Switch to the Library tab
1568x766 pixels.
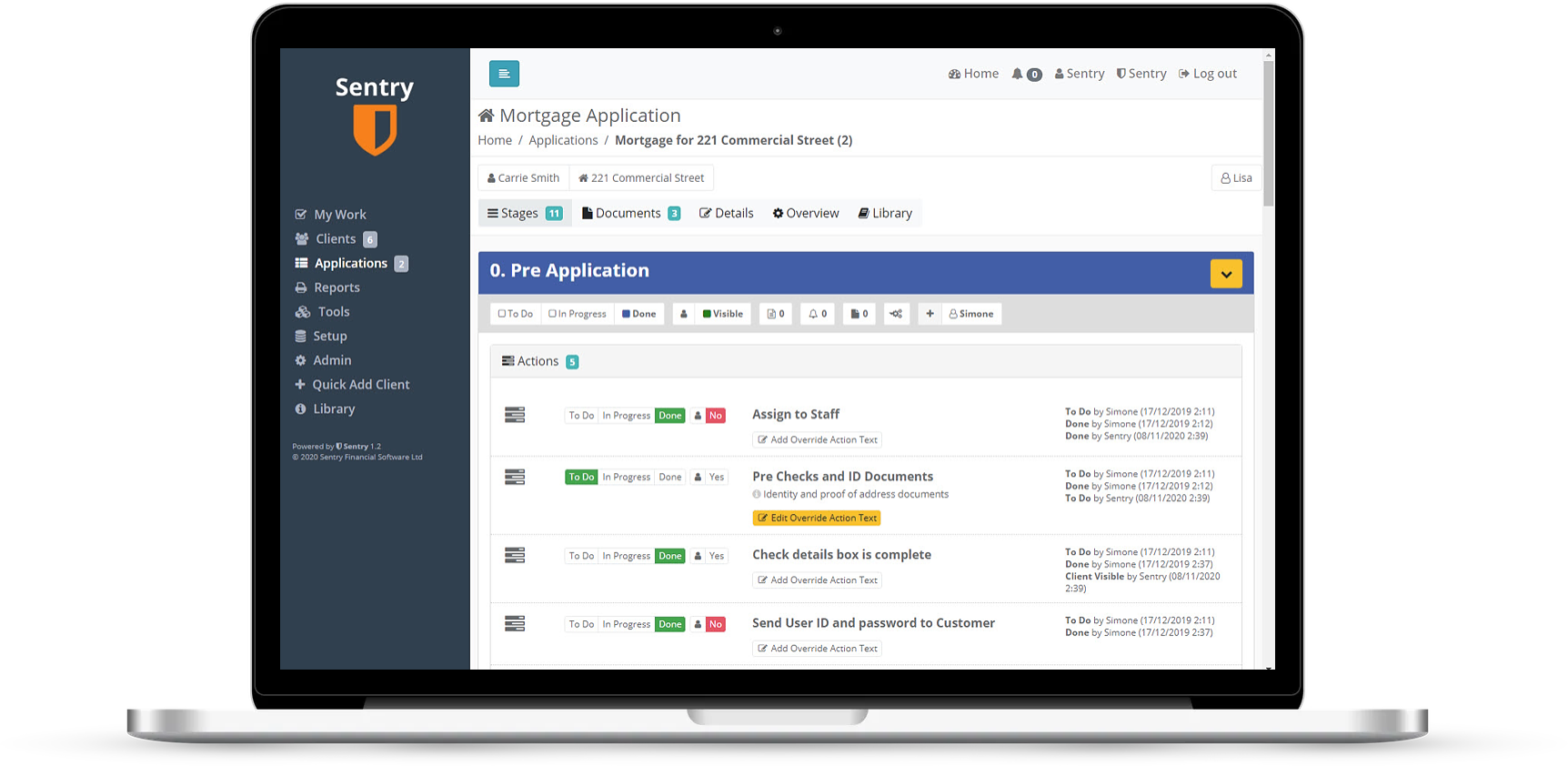pos(885,213)
